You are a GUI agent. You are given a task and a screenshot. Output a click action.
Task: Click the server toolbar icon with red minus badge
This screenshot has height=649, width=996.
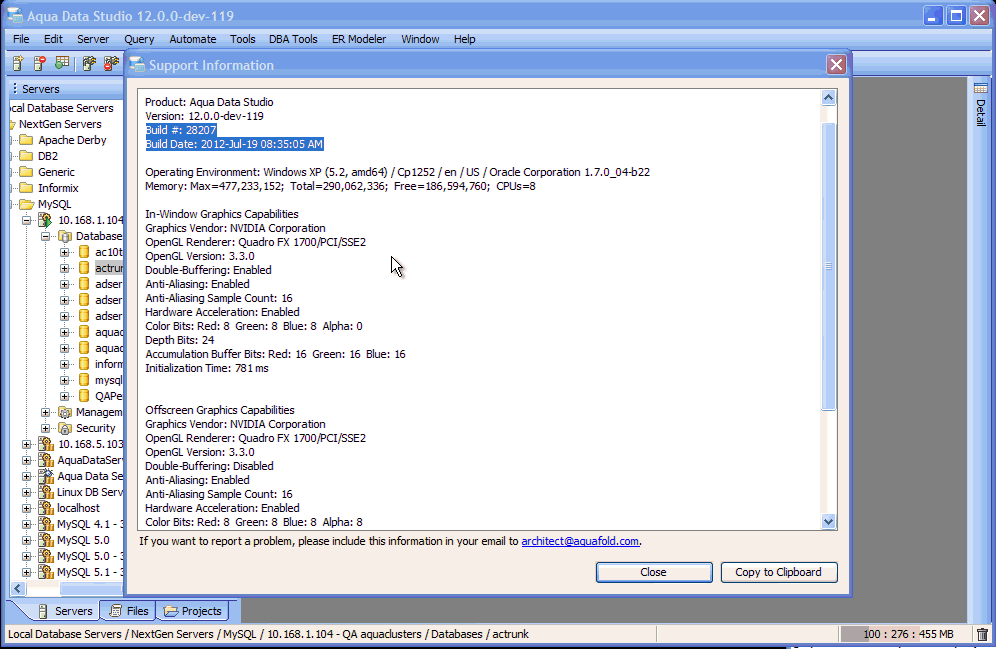[39, 64]
